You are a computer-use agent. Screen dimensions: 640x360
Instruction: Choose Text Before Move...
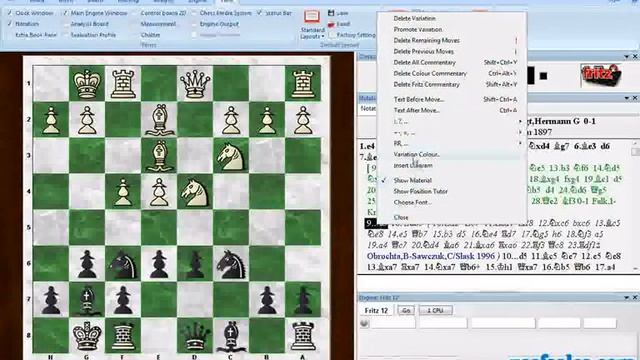419,99
